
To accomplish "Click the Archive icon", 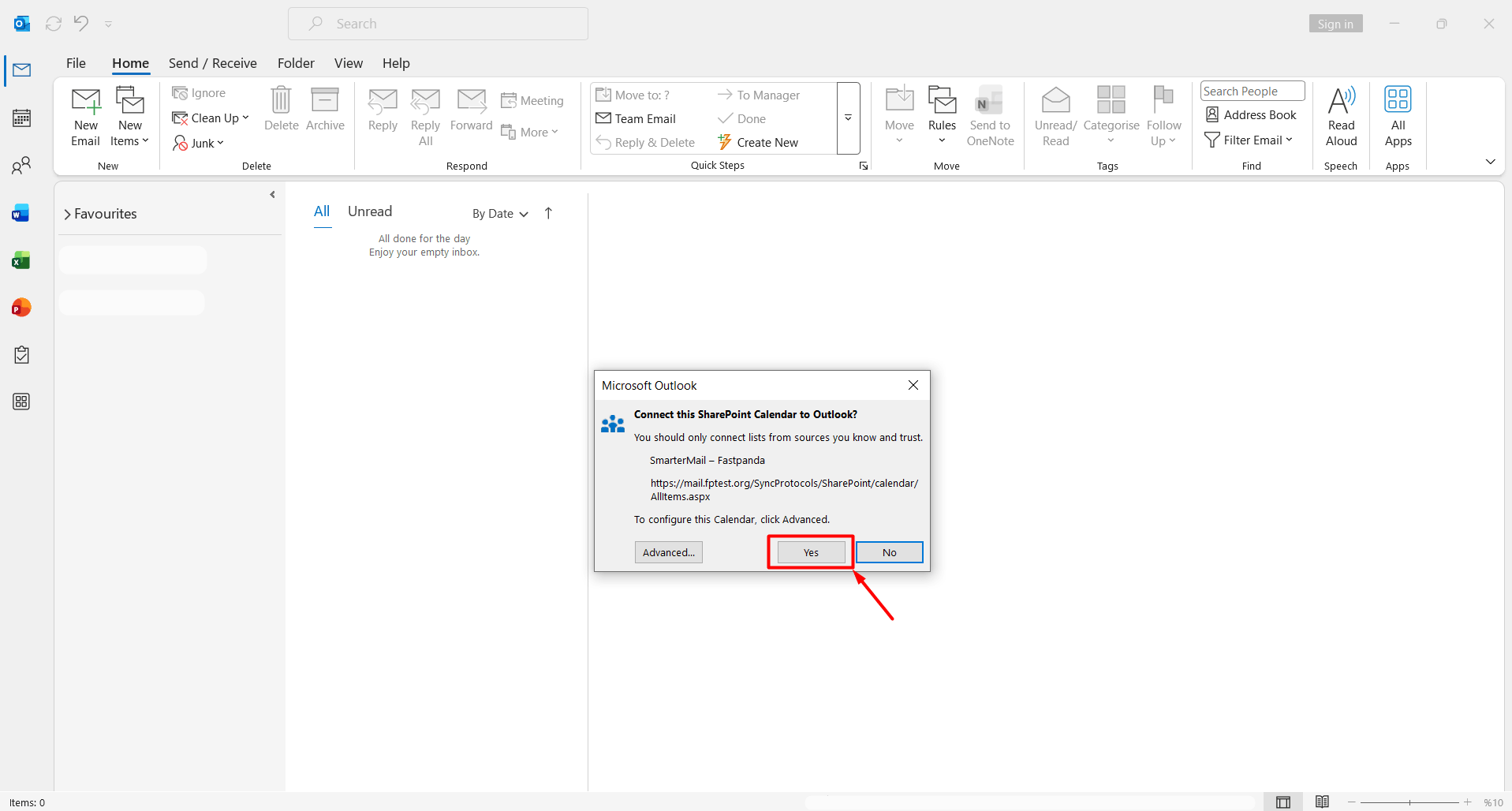I will (325, 109).
